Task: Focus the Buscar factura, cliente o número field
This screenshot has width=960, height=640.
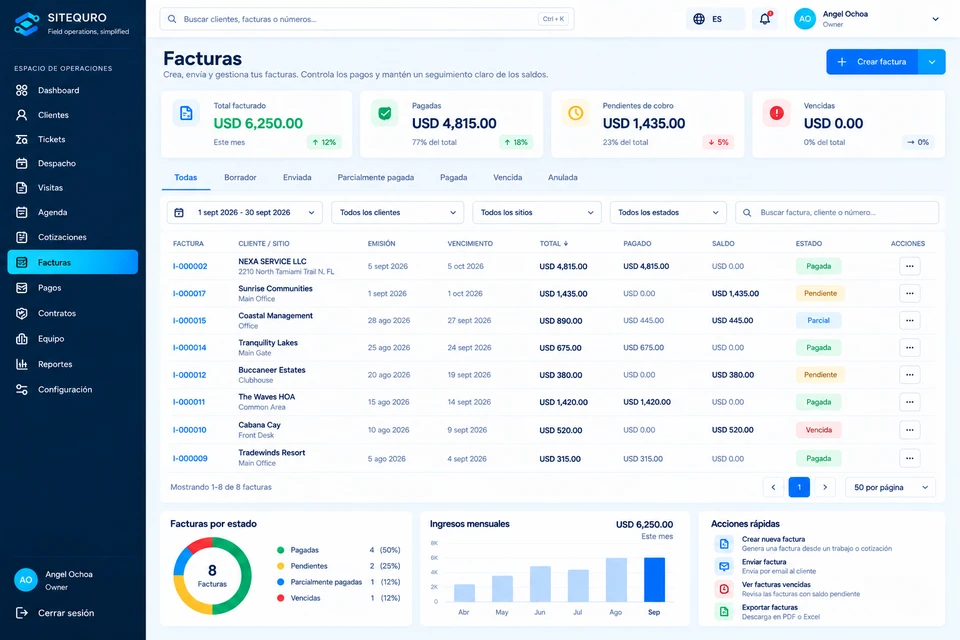Action: [837, 213]
